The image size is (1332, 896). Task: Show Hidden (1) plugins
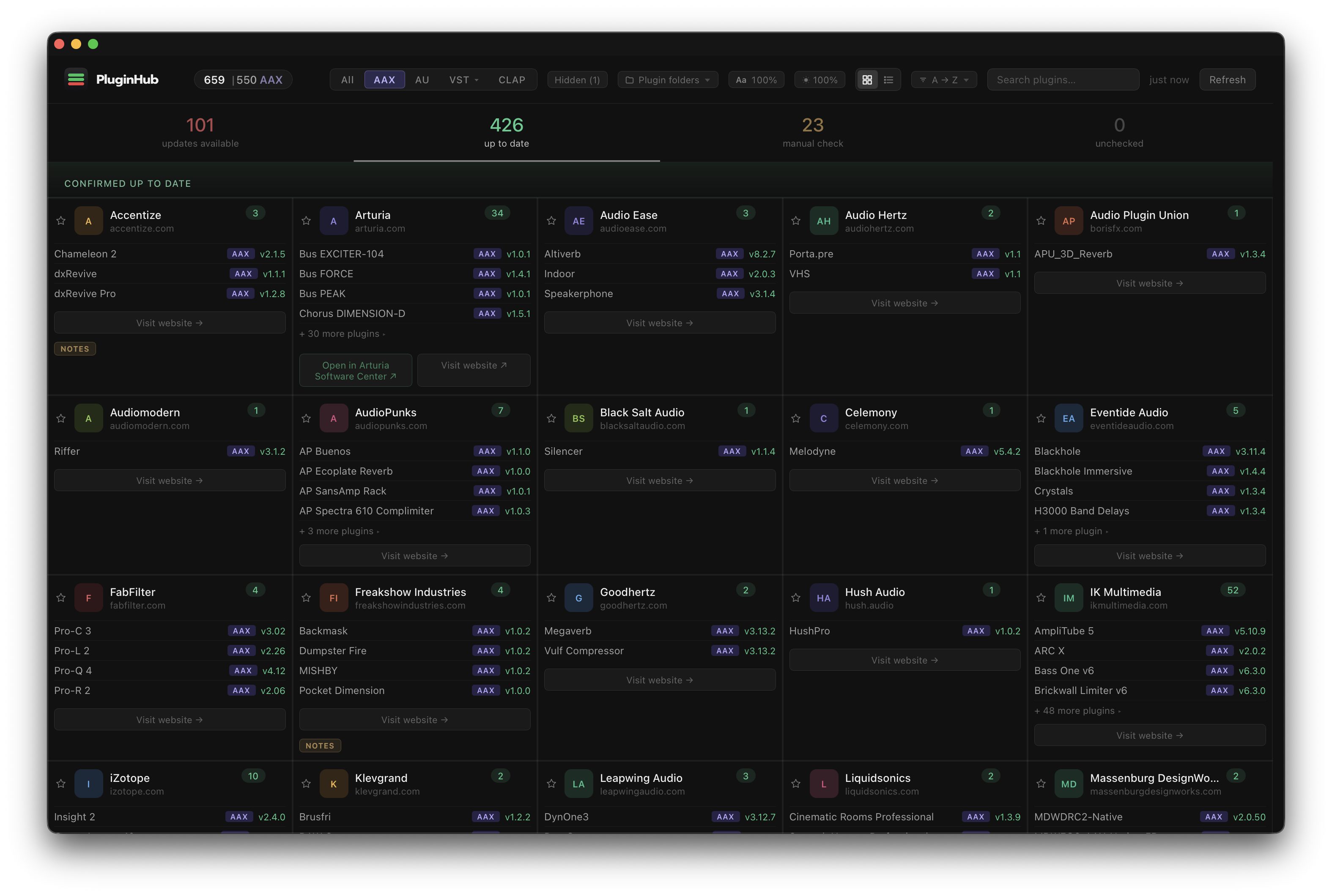point(577,80)
